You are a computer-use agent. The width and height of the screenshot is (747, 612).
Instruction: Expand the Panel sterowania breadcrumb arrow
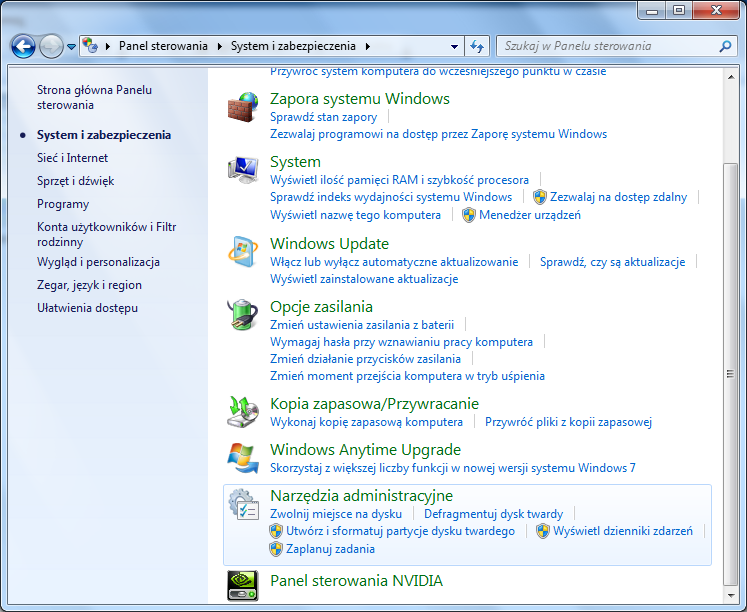pyautogui.click(x=220, y=46)
